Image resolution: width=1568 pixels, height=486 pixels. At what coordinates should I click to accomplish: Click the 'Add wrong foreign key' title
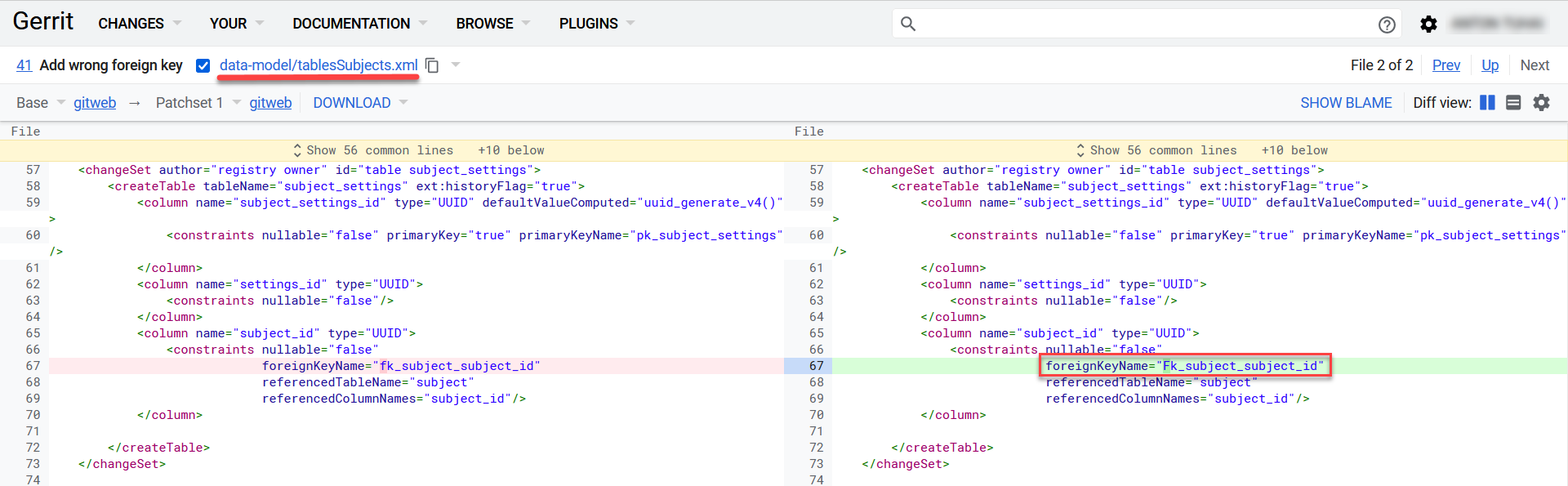[x=111, y=65]
